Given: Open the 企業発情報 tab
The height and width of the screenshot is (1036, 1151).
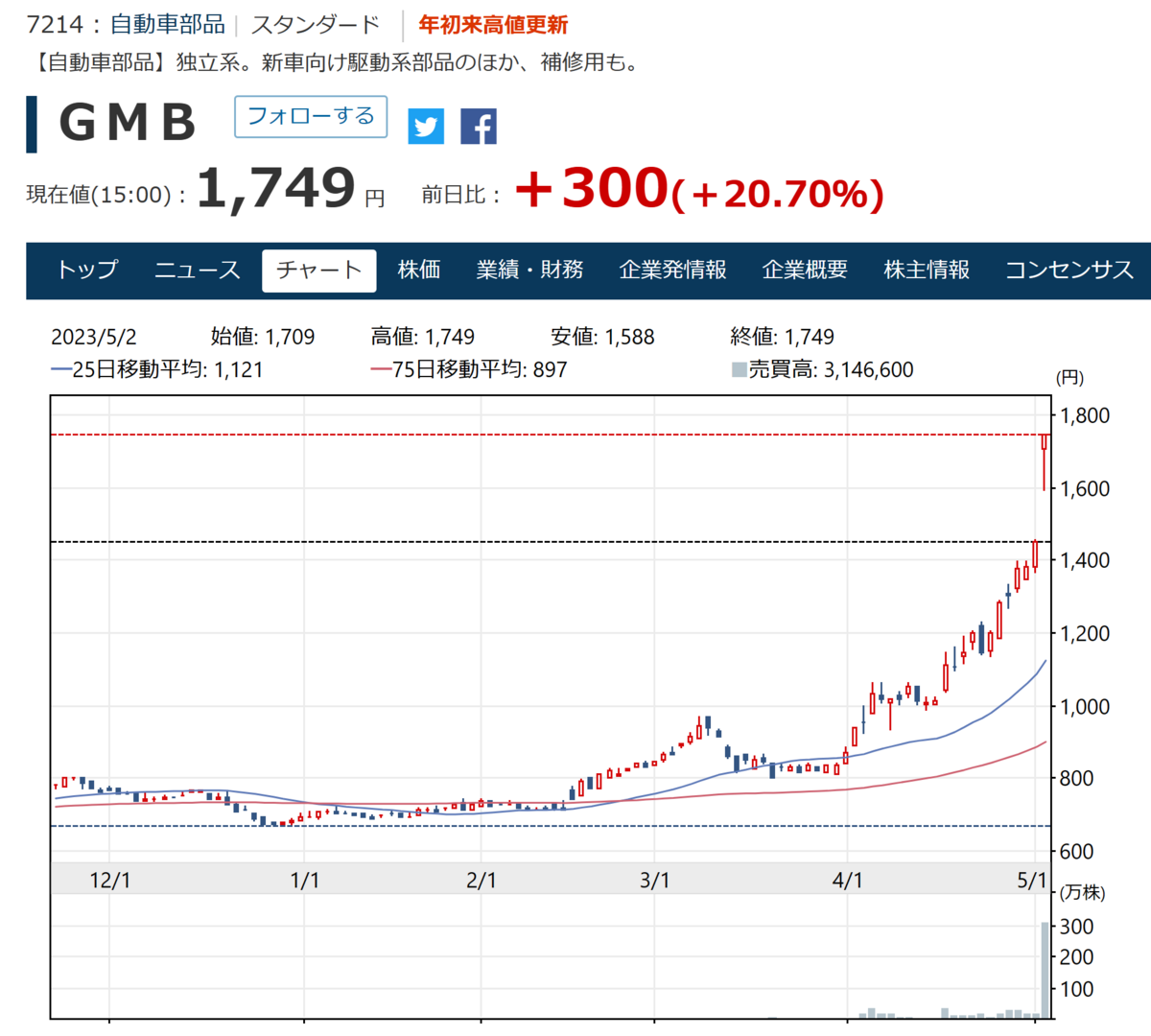Looking at the screenshot, I should (x=673, y=271).
